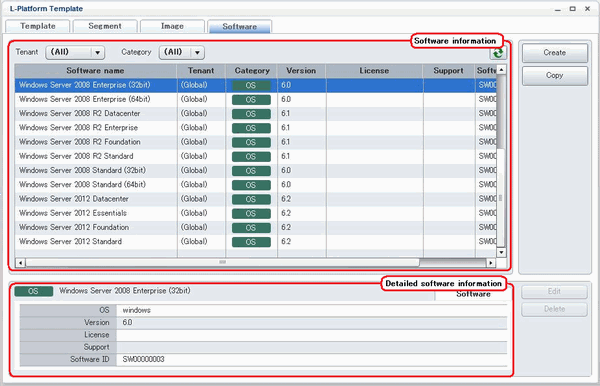This screenshot has width=600, height=386.
Task: Click the Copy button
Action: point(554,76)
